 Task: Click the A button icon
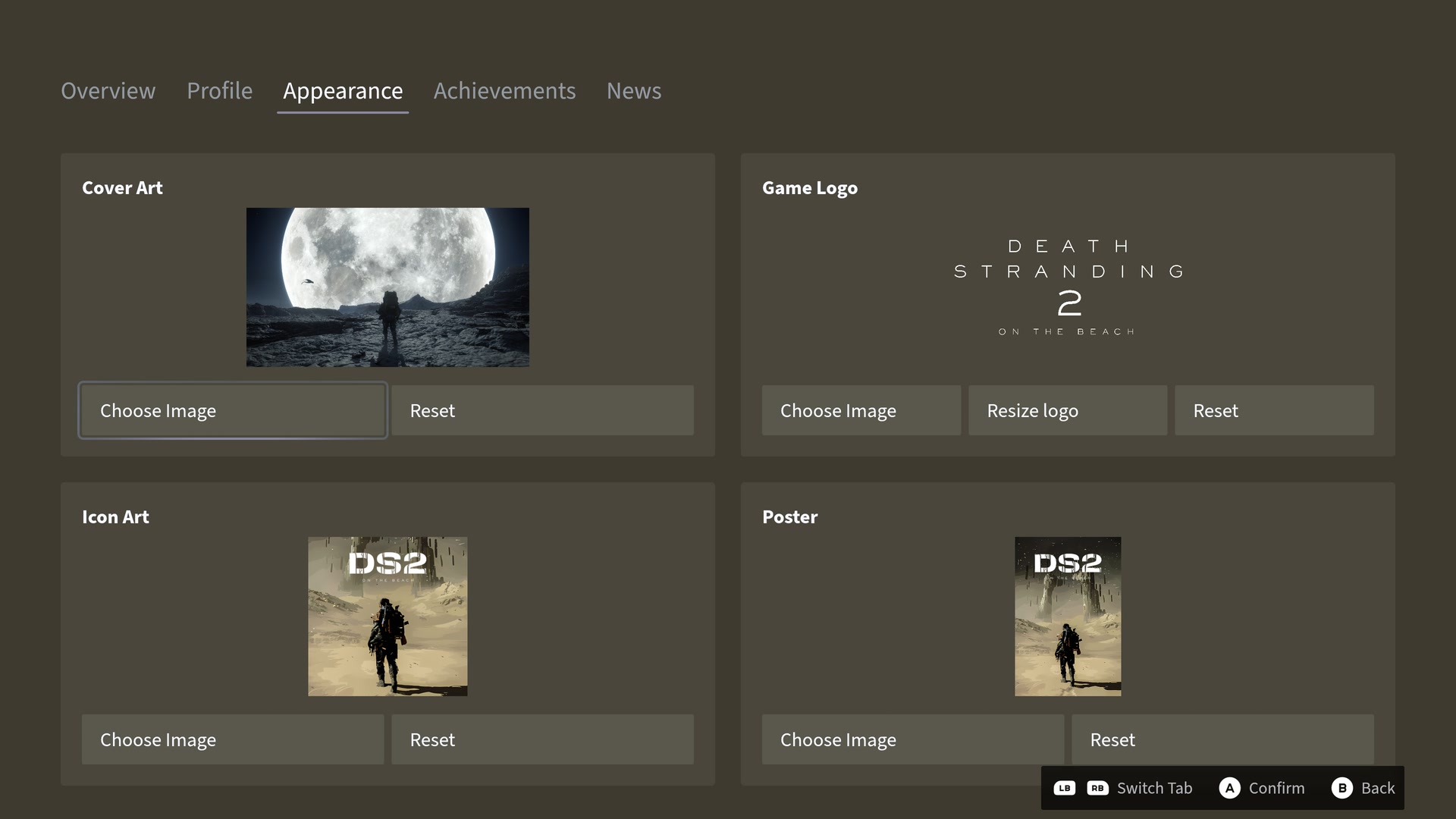pos(1229,788)
